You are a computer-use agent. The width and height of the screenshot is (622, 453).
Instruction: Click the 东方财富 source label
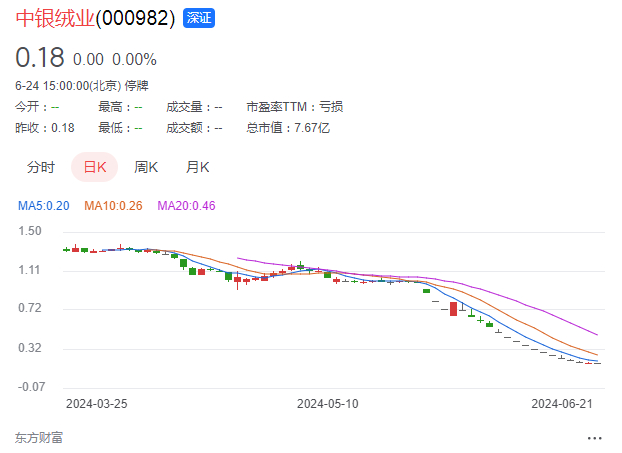point(39,438)
